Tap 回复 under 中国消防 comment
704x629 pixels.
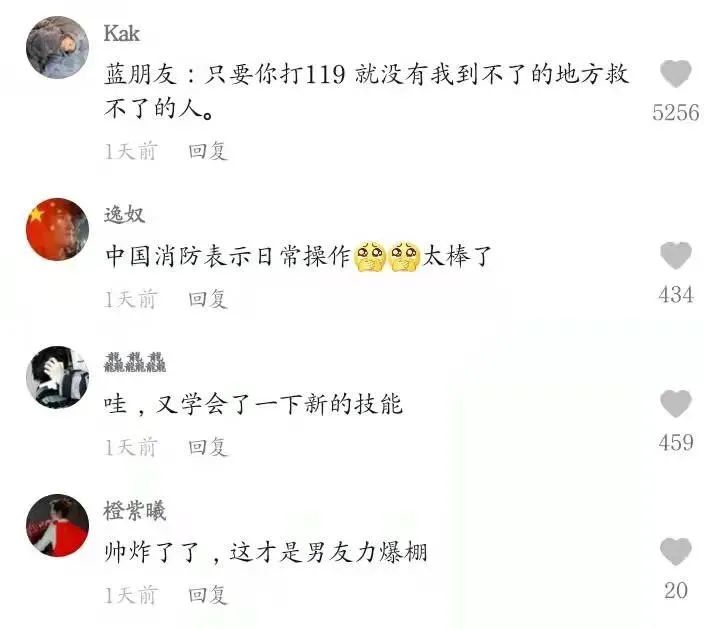point(207,299)
